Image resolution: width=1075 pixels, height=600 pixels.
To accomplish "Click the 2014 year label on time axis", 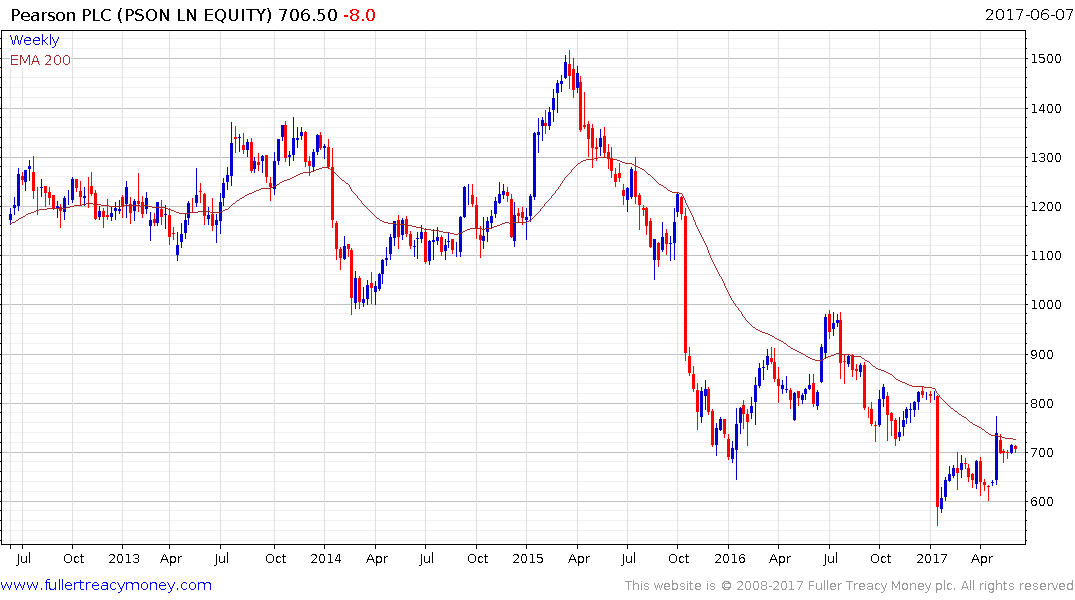I will [326, 558].
